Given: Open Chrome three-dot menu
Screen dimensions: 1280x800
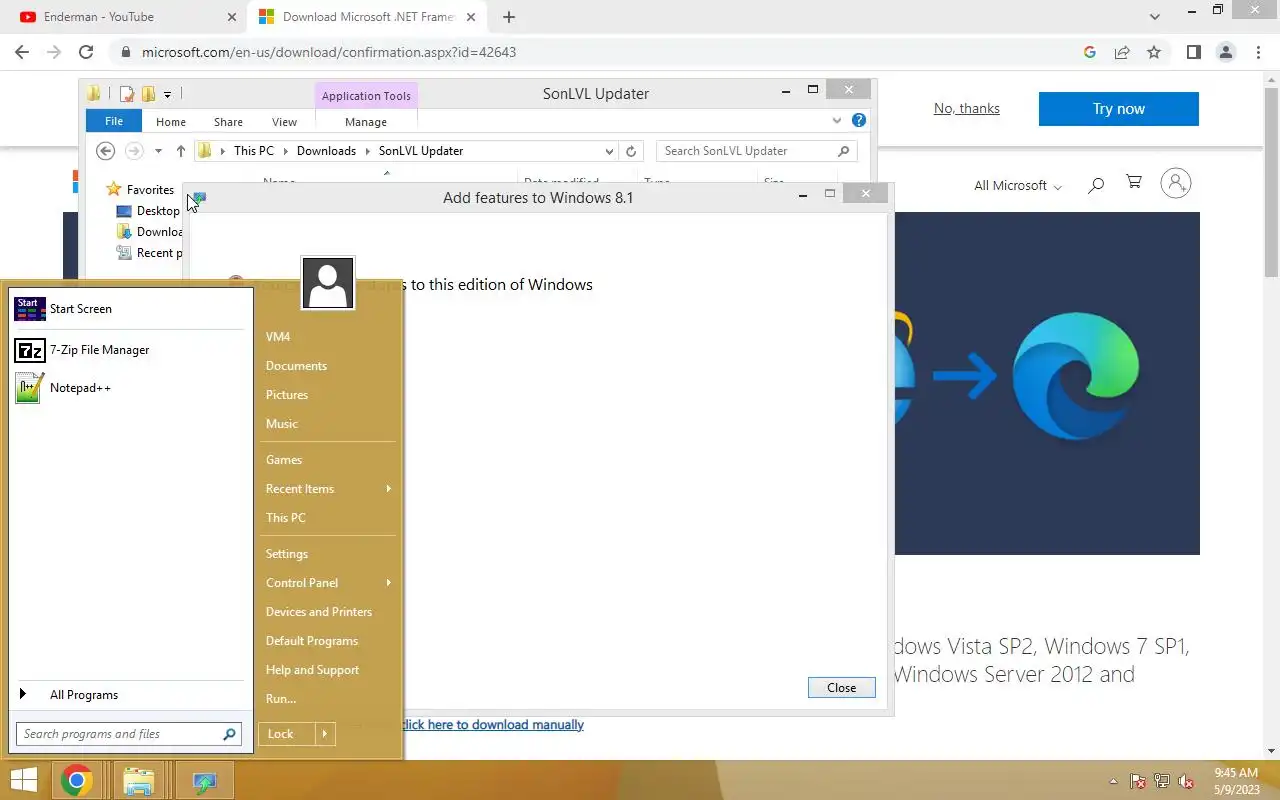Looking at the screenshot, I should point(1258,52).
